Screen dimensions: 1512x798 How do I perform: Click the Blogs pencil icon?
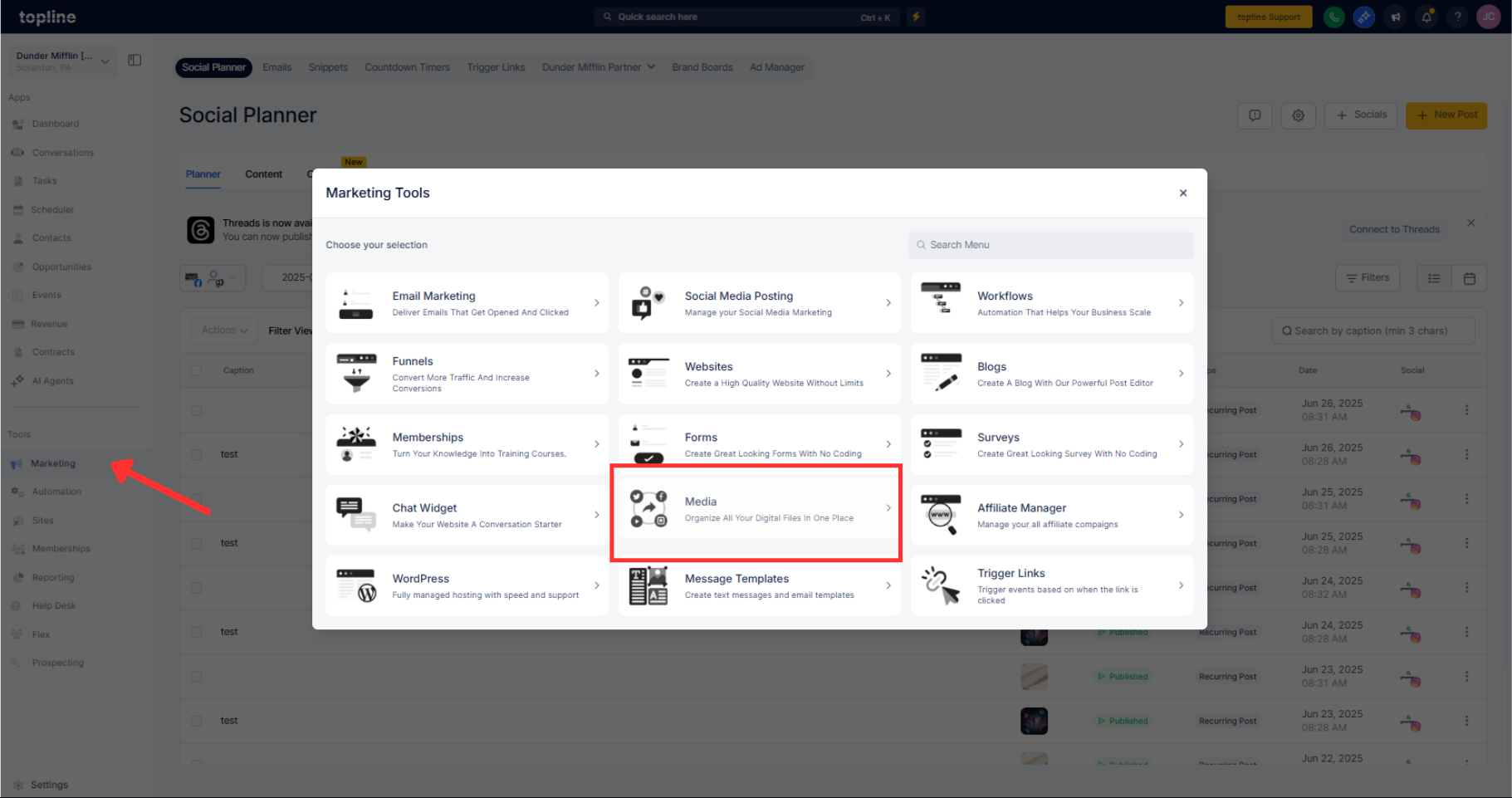[941, 372]
